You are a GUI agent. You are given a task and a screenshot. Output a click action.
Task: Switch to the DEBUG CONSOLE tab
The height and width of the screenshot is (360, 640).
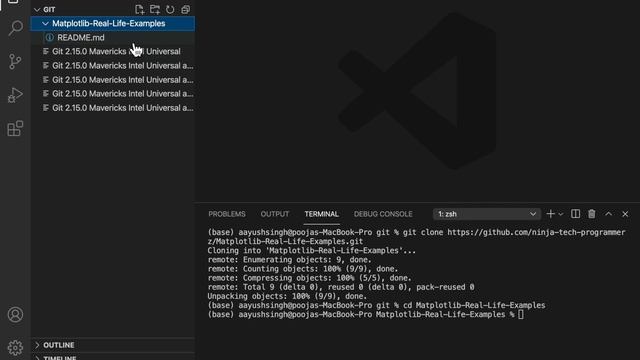tap(383, 214)
